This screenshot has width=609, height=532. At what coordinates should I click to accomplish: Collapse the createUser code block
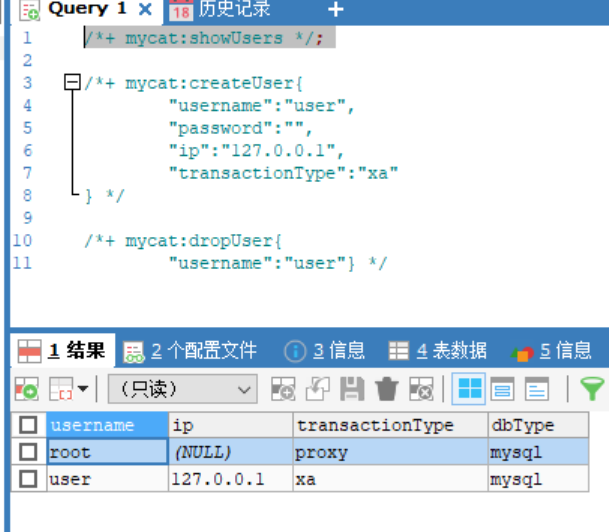[x=72, y=82]
